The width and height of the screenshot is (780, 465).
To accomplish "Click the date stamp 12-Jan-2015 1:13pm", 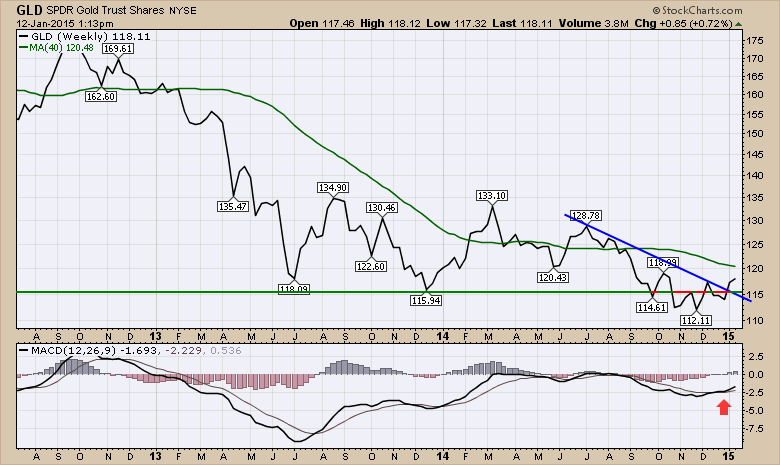I will coord(65,23).
